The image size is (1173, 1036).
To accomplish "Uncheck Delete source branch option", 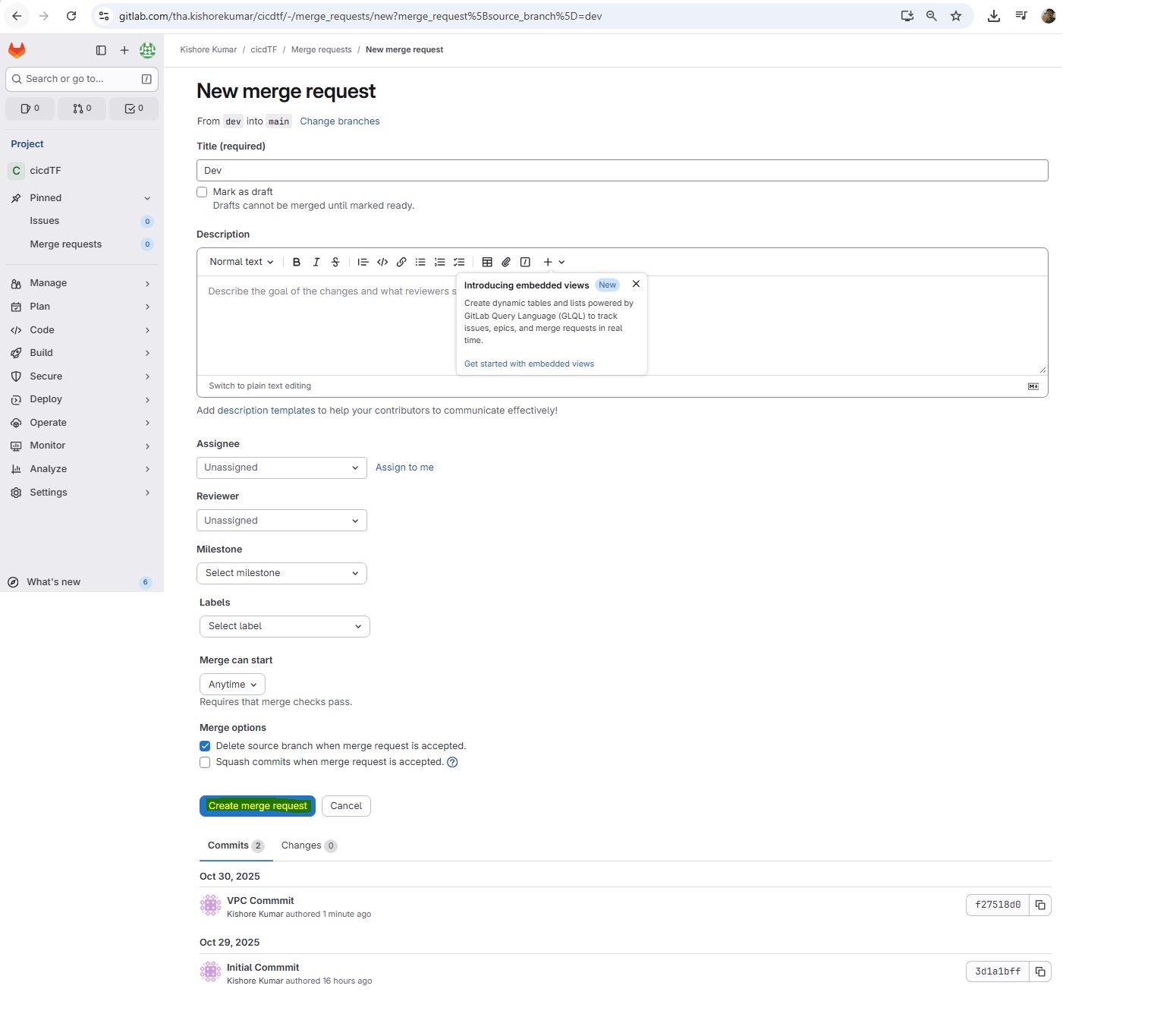I will (x=205, y=746).
